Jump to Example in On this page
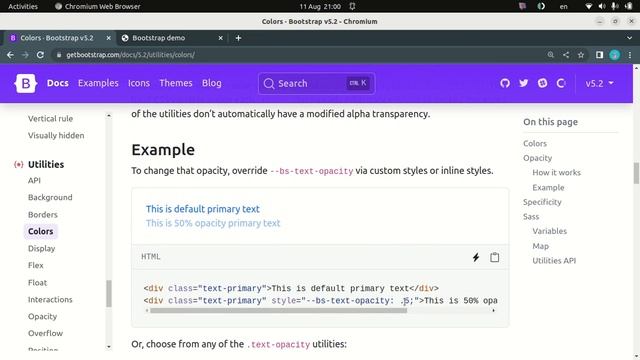 click(548, 187)
